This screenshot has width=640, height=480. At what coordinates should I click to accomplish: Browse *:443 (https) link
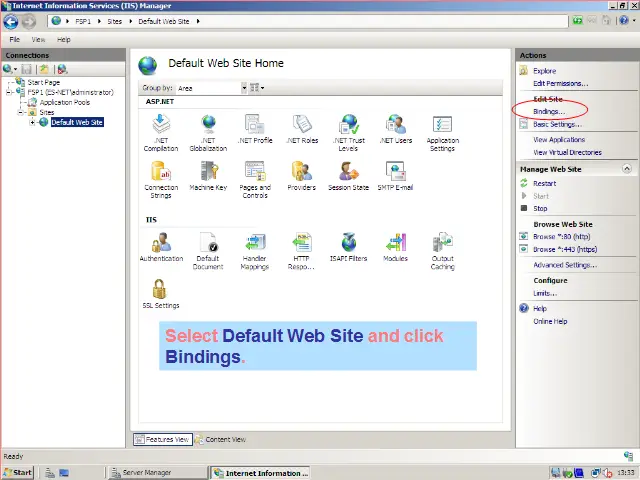(x=565, y=249)
